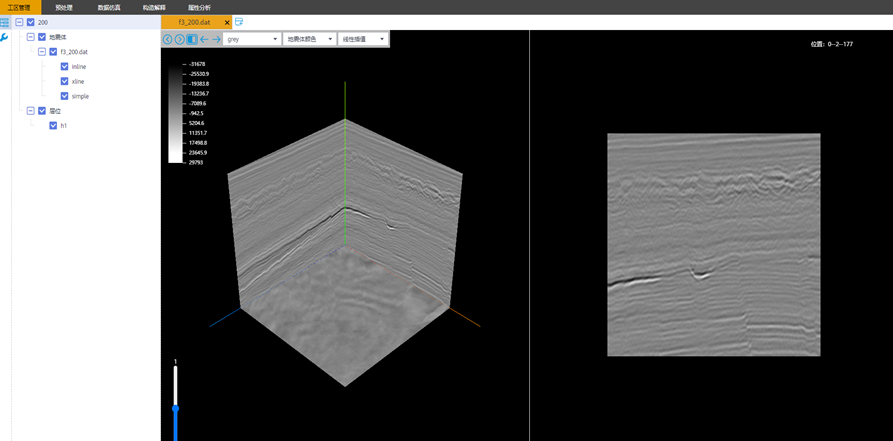
Task: Open the 线性插值 interpolation dropdown
Action: pyautogui.click(x=363, y=39)
